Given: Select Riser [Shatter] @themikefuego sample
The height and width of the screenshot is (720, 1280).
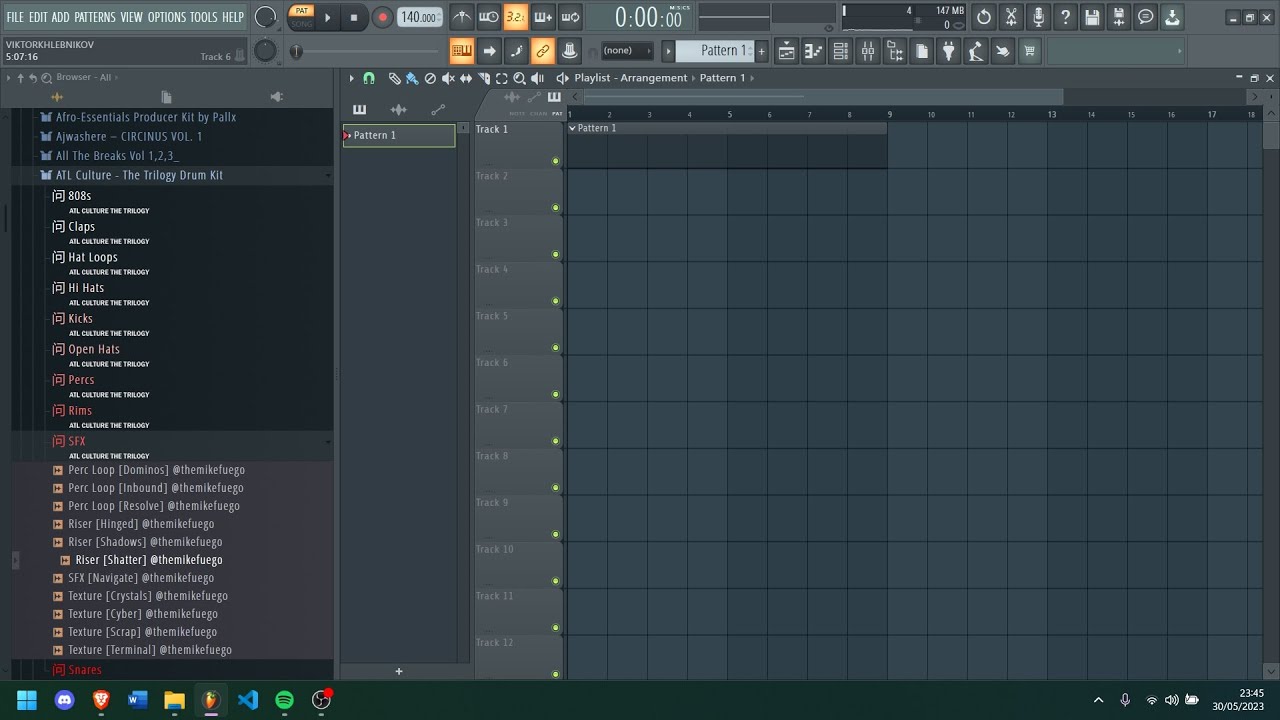Looking at the screenshot, I should click(148, 560).
